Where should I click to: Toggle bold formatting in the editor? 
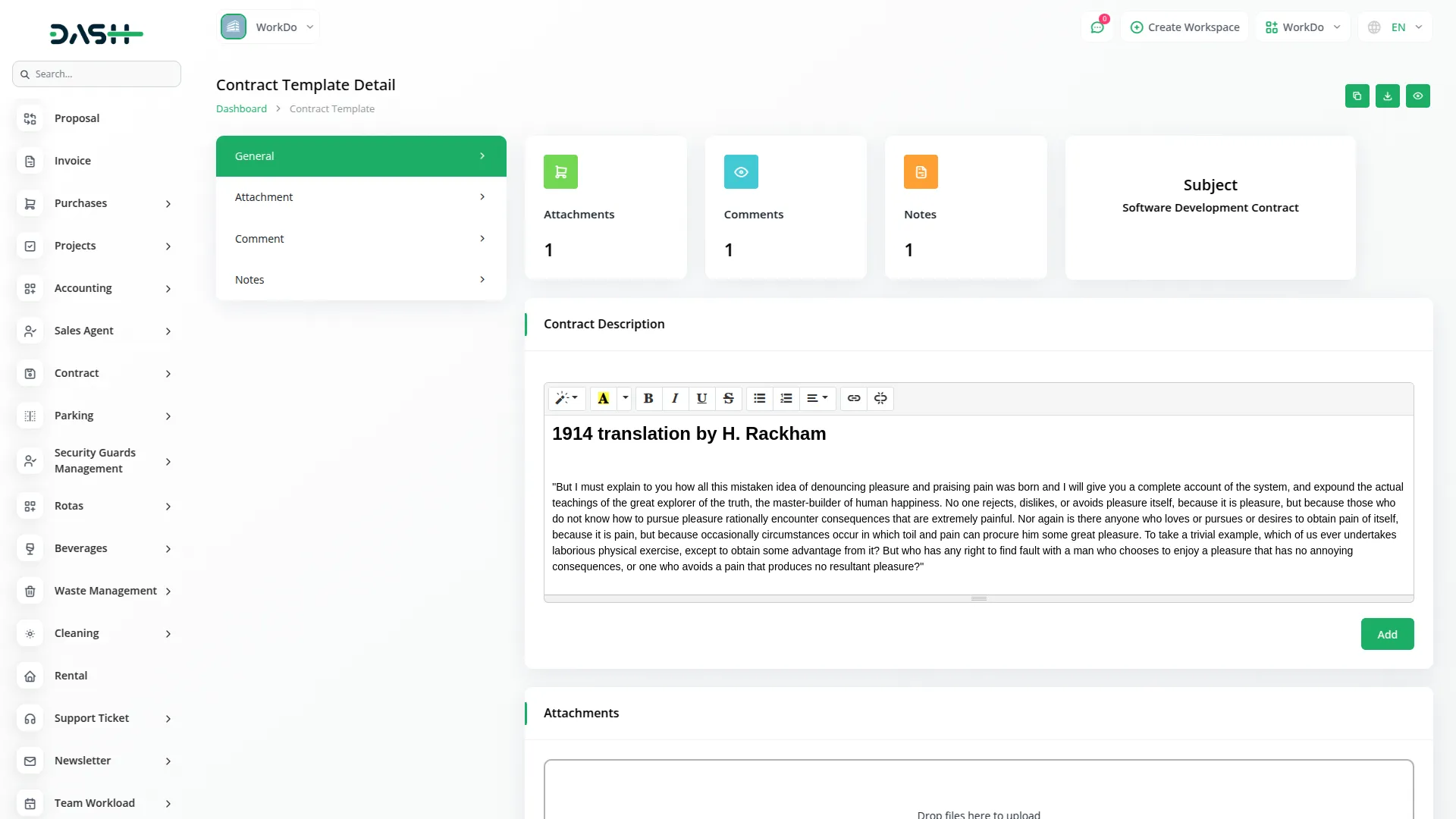point(648,398)
